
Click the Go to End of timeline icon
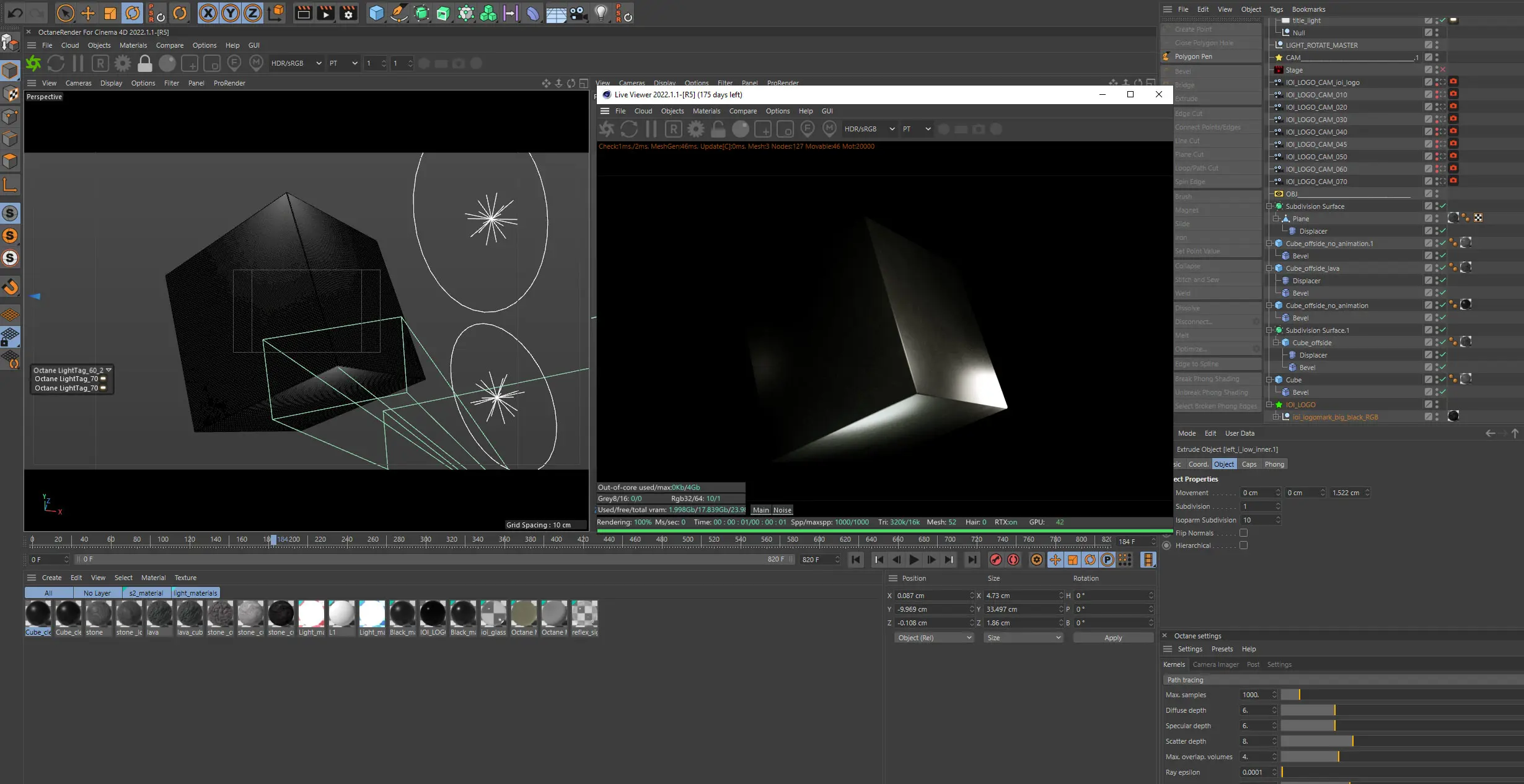(972, 560)
